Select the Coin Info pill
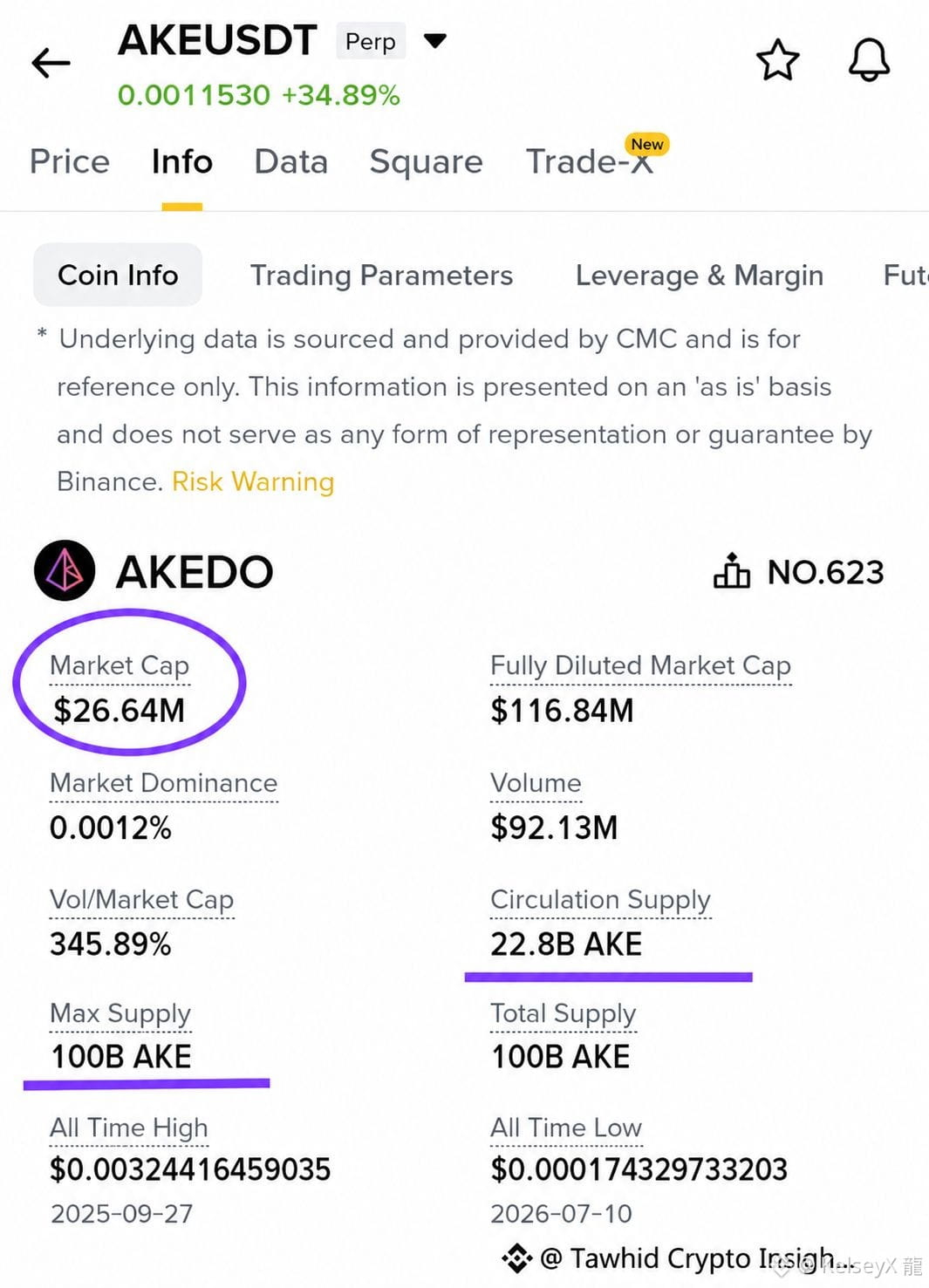The height and width of the screenshot is (1288, 929). (118, 275)
